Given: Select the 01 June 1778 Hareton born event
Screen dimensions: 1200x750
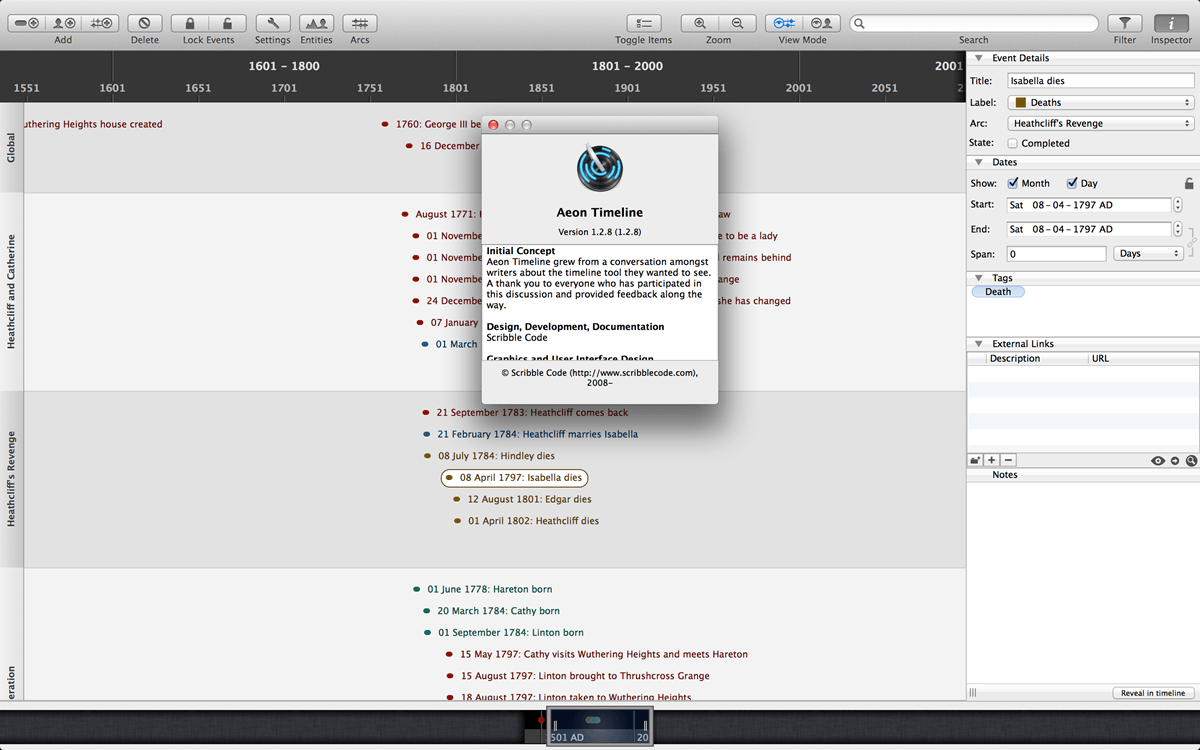Looking at the screenshot, I should coord(483,589).
